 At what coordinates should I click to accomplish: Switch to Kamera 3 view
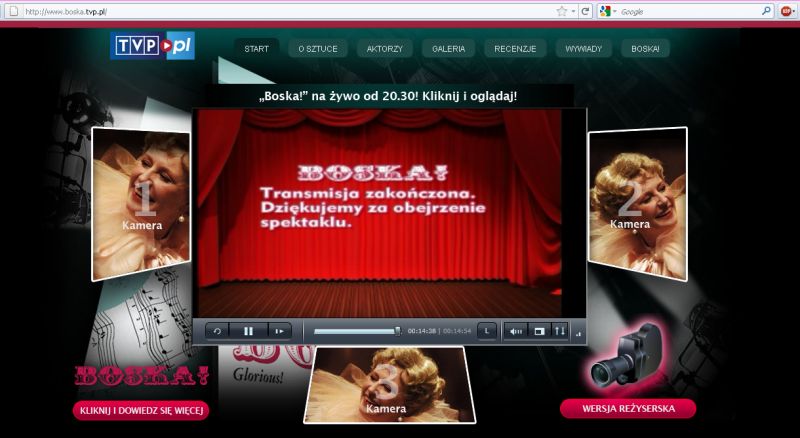389,385
